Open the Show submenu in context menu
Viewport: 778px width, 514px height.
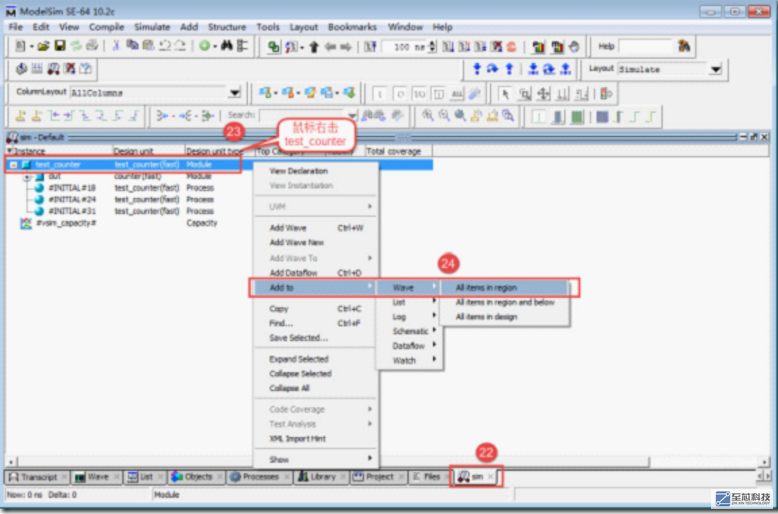tap(315, 459)
